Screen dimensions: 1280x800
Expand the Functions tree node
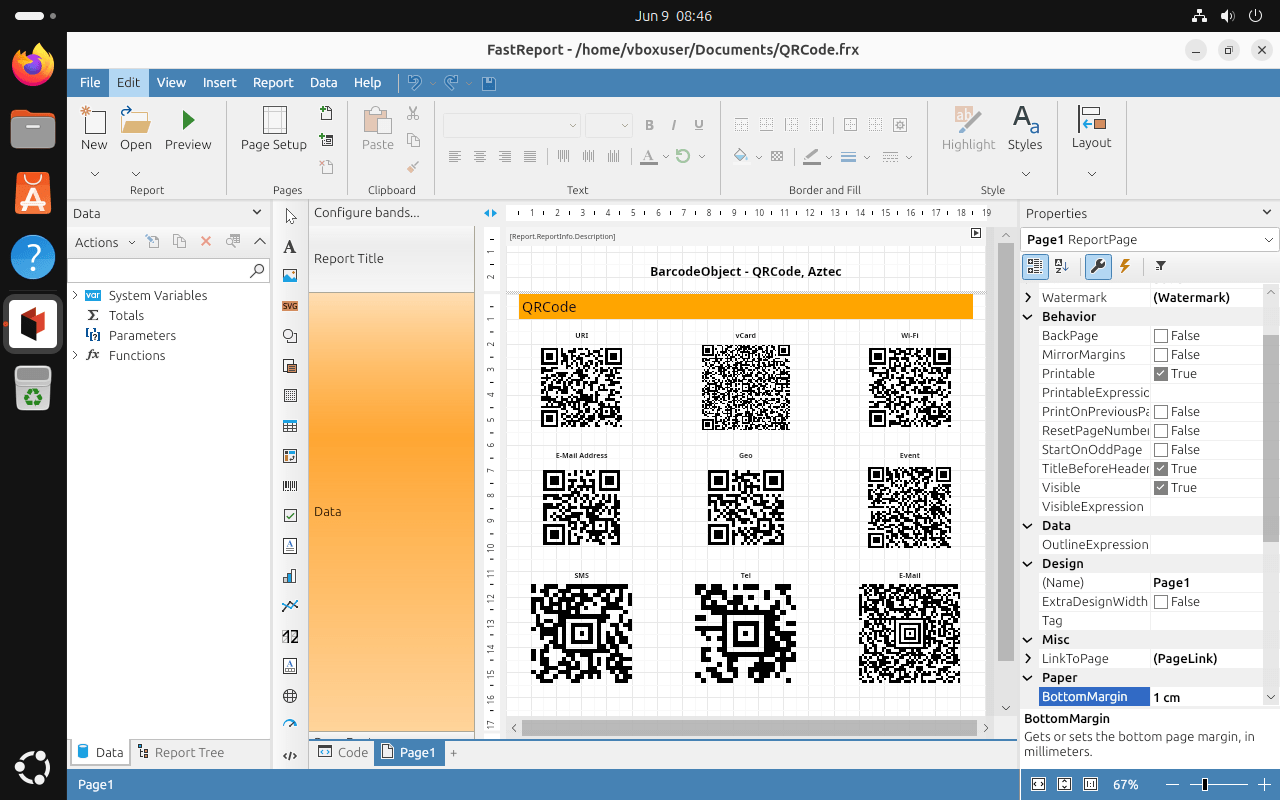click(x=75, y=355)
